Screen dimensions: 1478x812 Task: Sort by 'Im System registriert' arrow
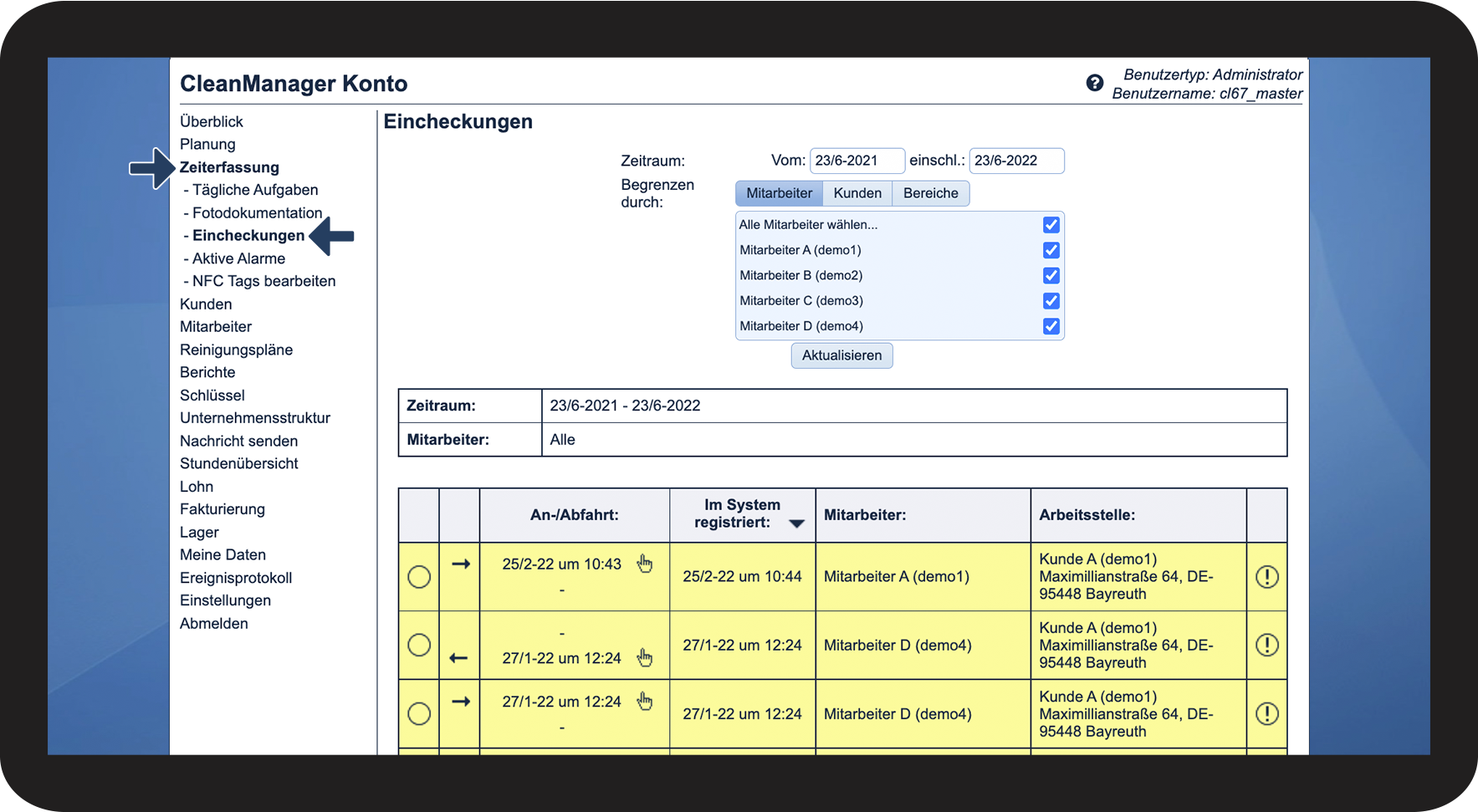(x=796, y=523)
